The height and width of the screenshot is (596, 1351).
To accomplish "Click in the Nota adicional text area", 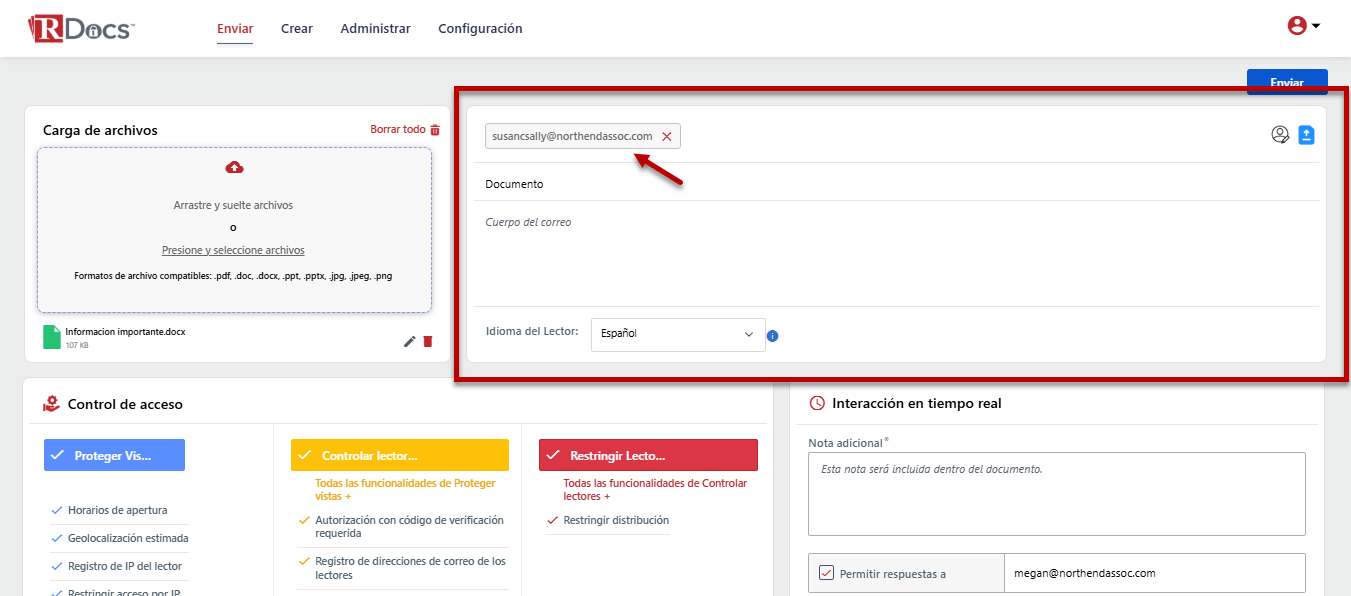I will tap(1056, 494).
